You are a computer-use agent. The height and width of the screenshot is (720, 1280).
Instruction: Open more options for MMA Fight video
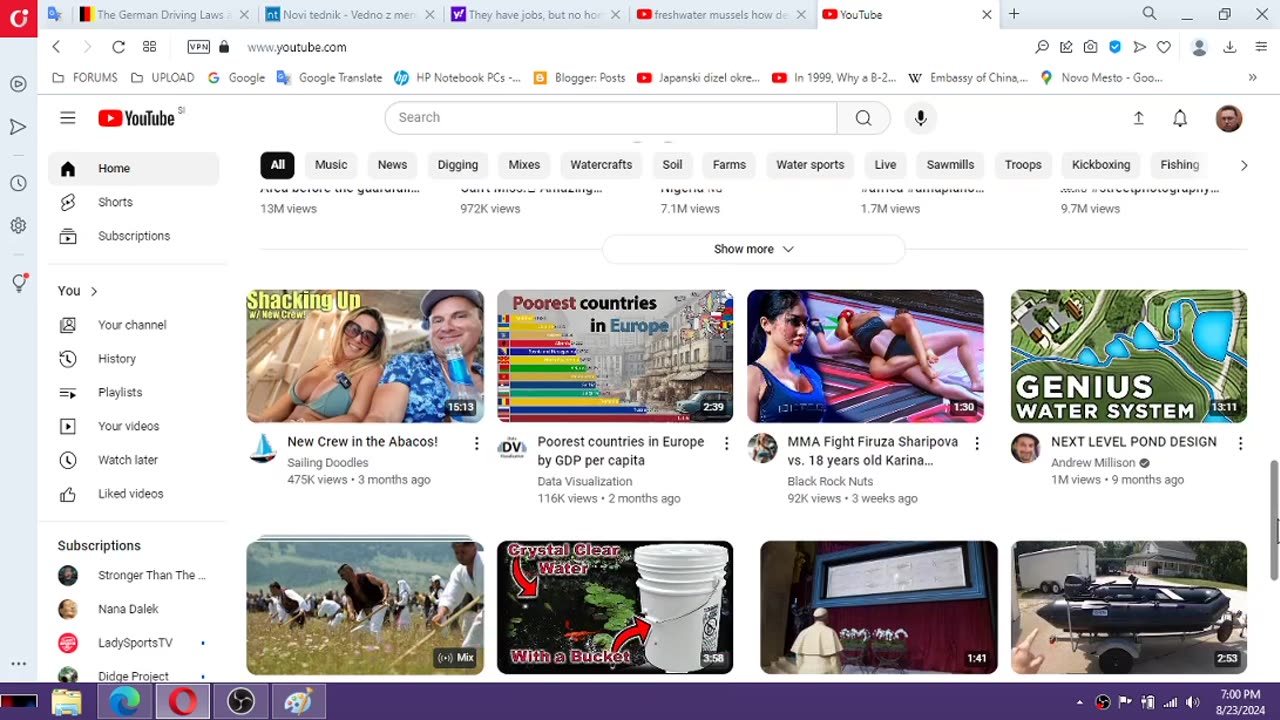pyautogui.click(x=977, y=443)
